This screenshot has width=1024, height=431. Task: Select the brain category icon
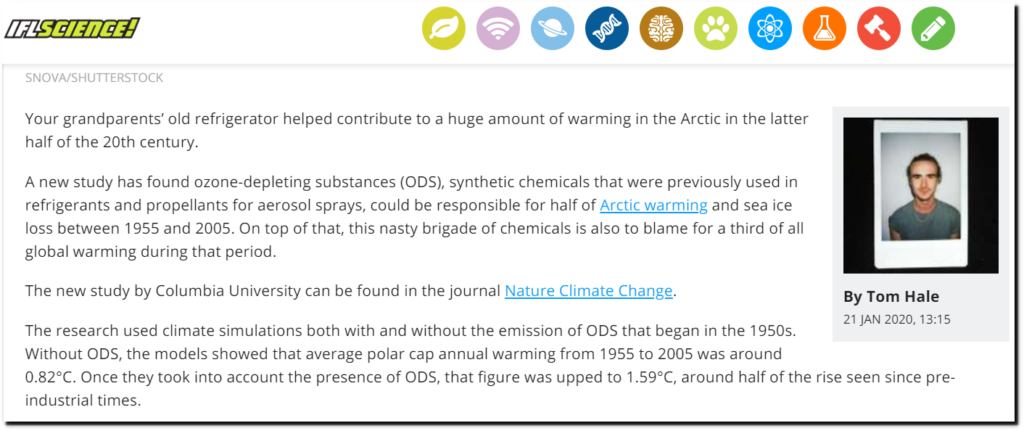tap(661, 29)
